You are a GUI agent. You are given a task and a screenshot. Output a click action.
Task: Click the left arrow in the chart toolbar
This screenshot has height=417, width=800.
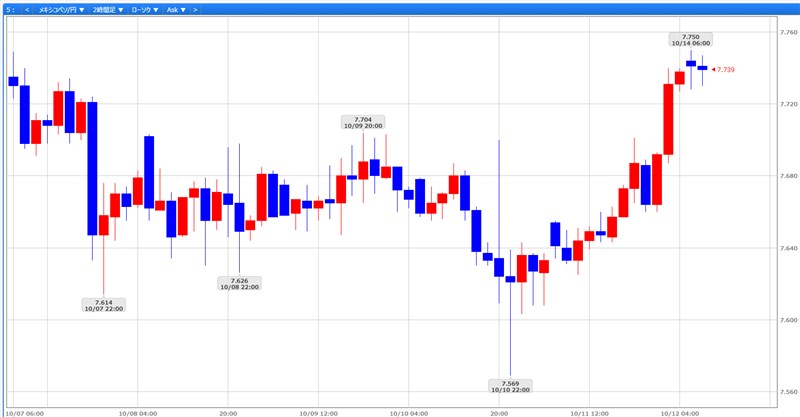[27, 9]
